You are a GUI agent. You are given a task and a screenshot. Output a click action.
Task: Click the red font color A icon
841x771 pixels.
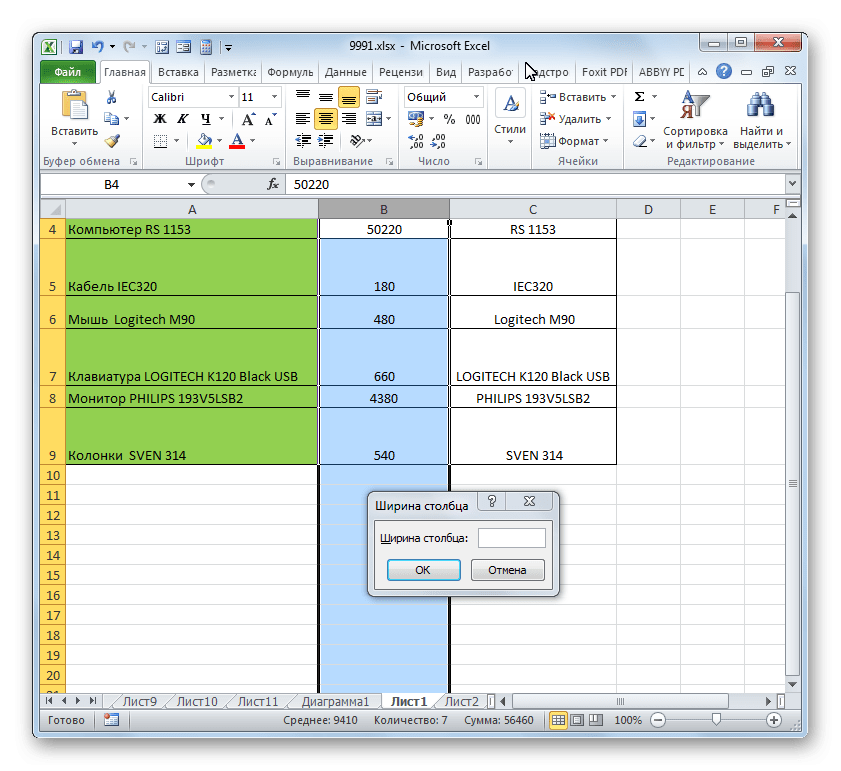[x=237, y=141]
